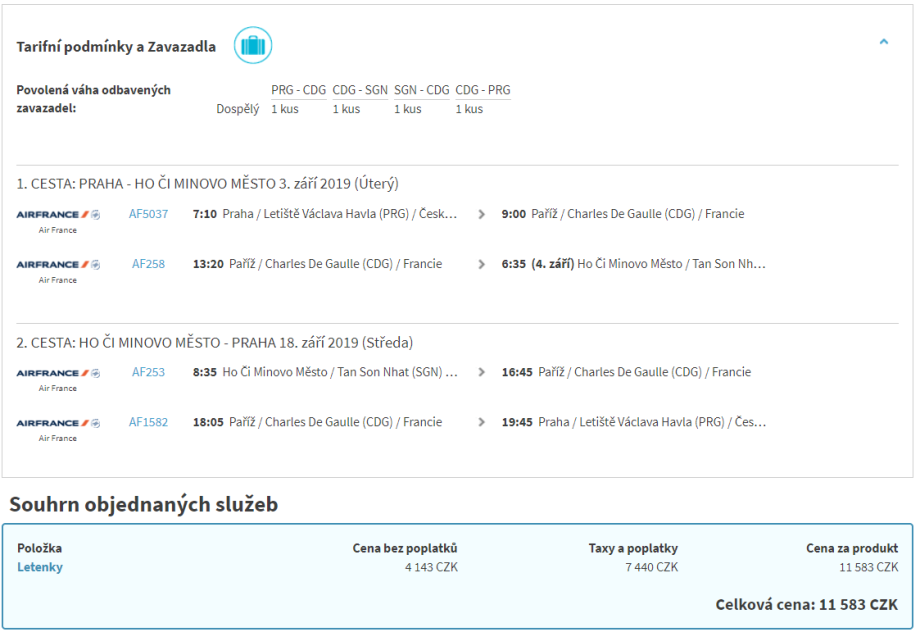Collapse the Tarifní podmínky a Zavazadla section
The width and height of the screenshot is (920, 632).
[883, 42]
